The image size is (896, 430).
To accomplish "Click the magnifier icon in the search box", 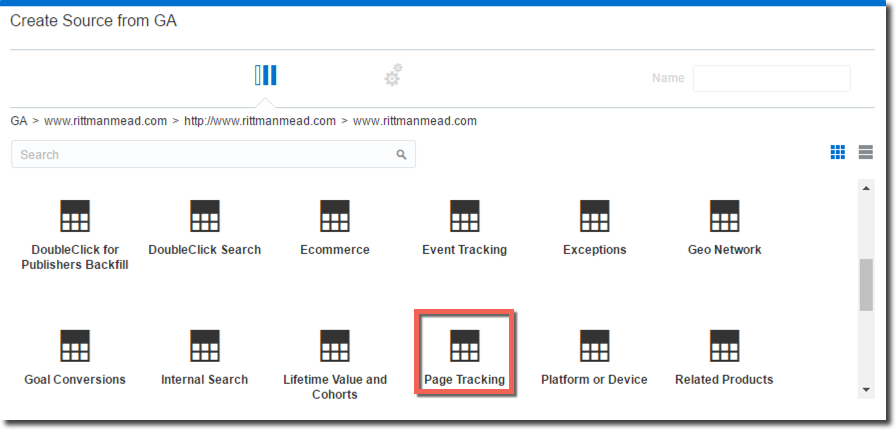I will pos(402,154).
